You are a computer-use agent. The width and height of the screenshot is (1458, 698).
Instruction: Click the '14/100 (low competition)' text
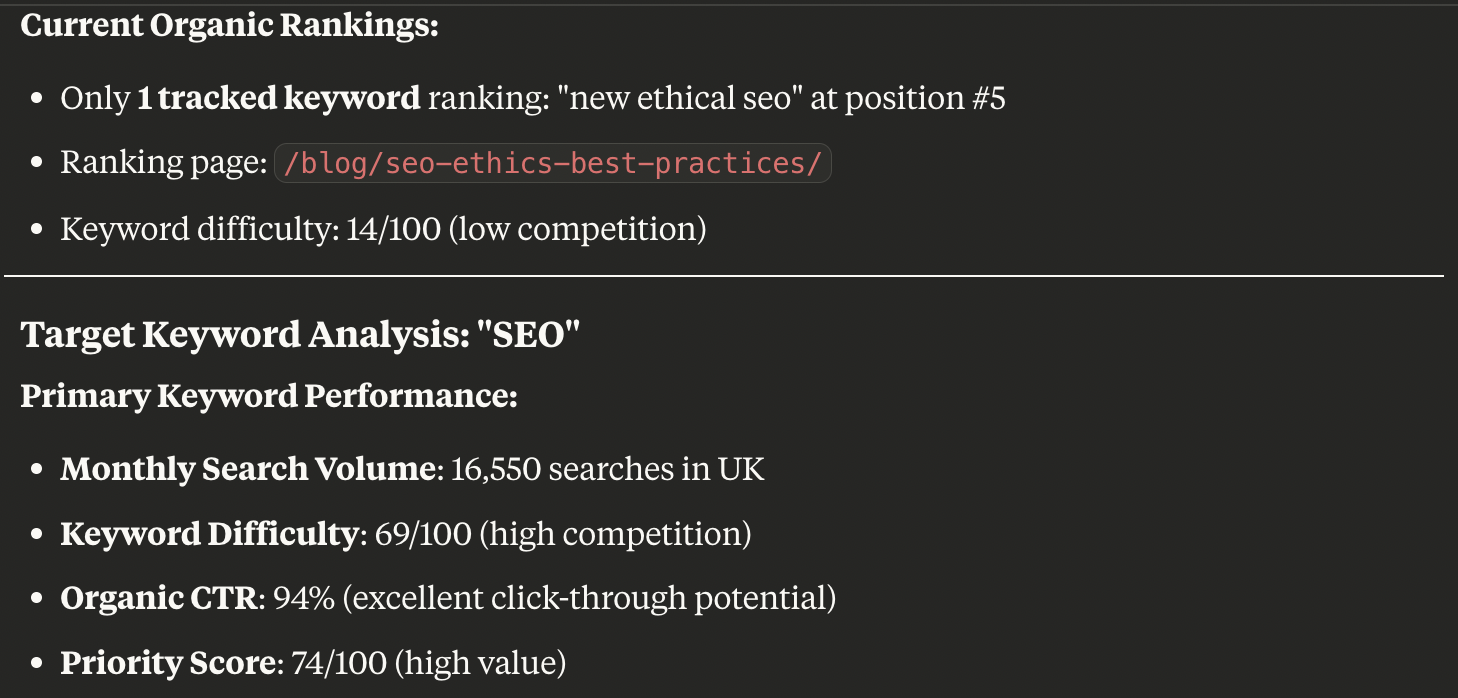pyautogui.click(x=526, y=229)
